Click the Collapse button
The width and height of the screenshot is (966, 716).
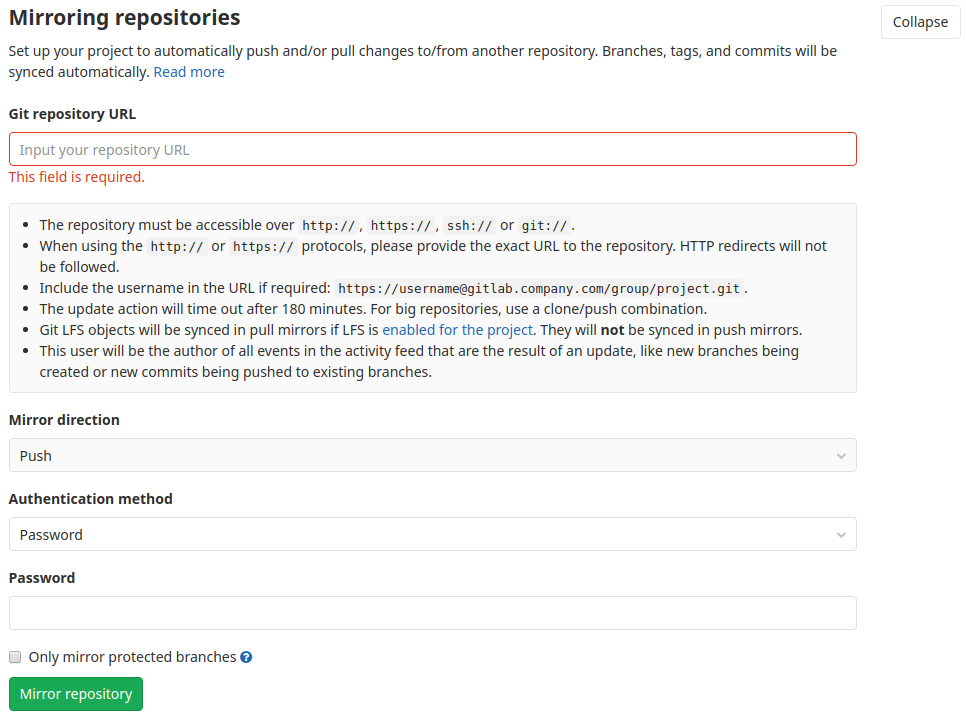pyautogui.click(x=920, y=22)
